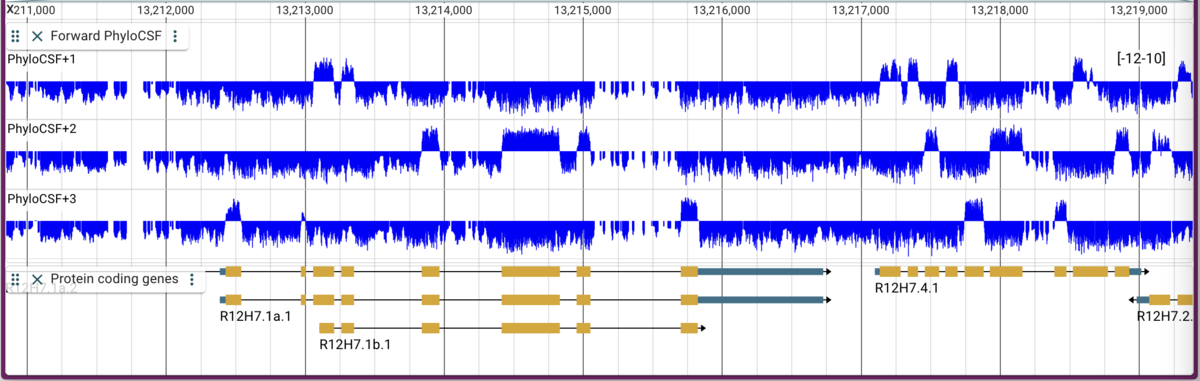Grab the Forward PhyloCSF drag handle

(x=15, y=36)
